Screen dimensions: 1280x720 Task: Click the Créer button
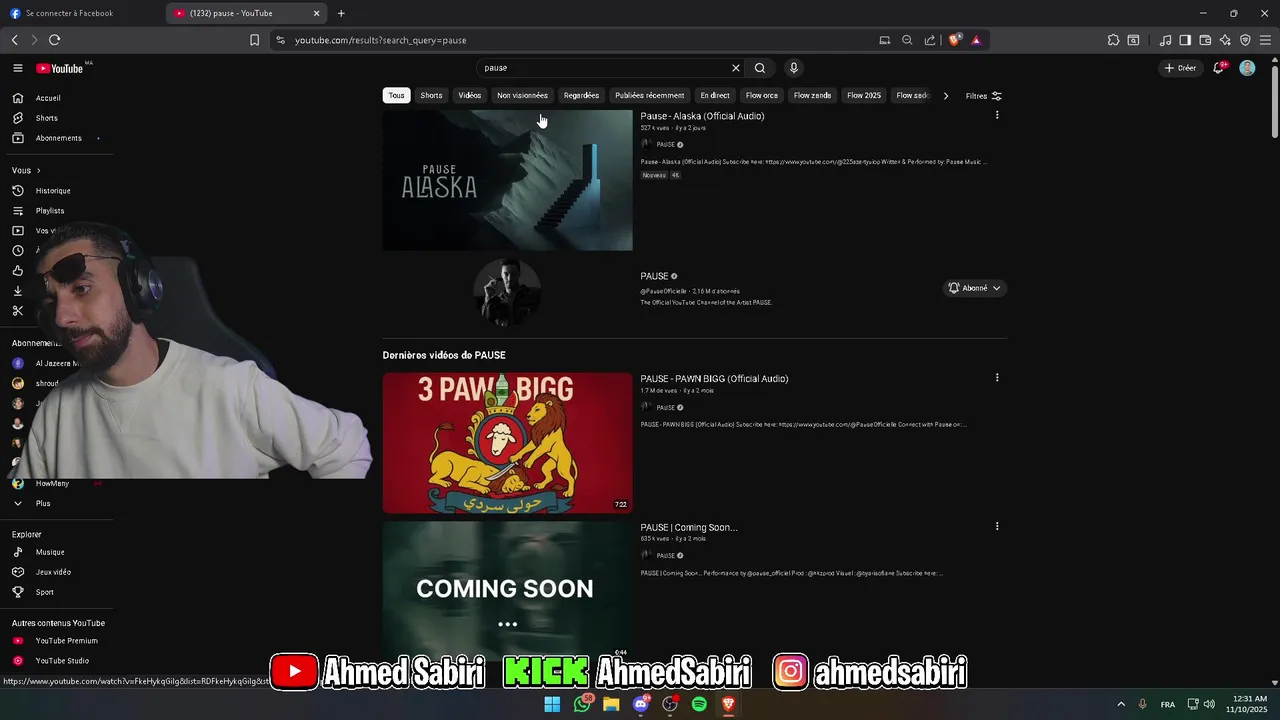(x=1180, y=68)
